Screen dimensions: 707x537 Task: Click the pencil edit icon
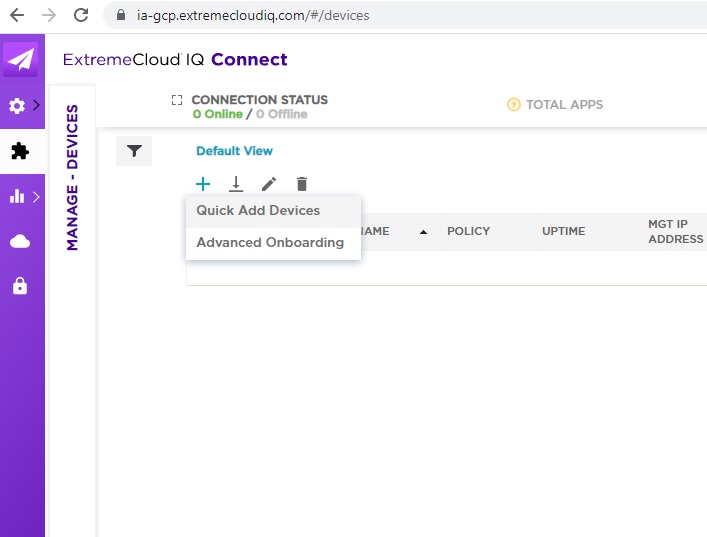268,184
